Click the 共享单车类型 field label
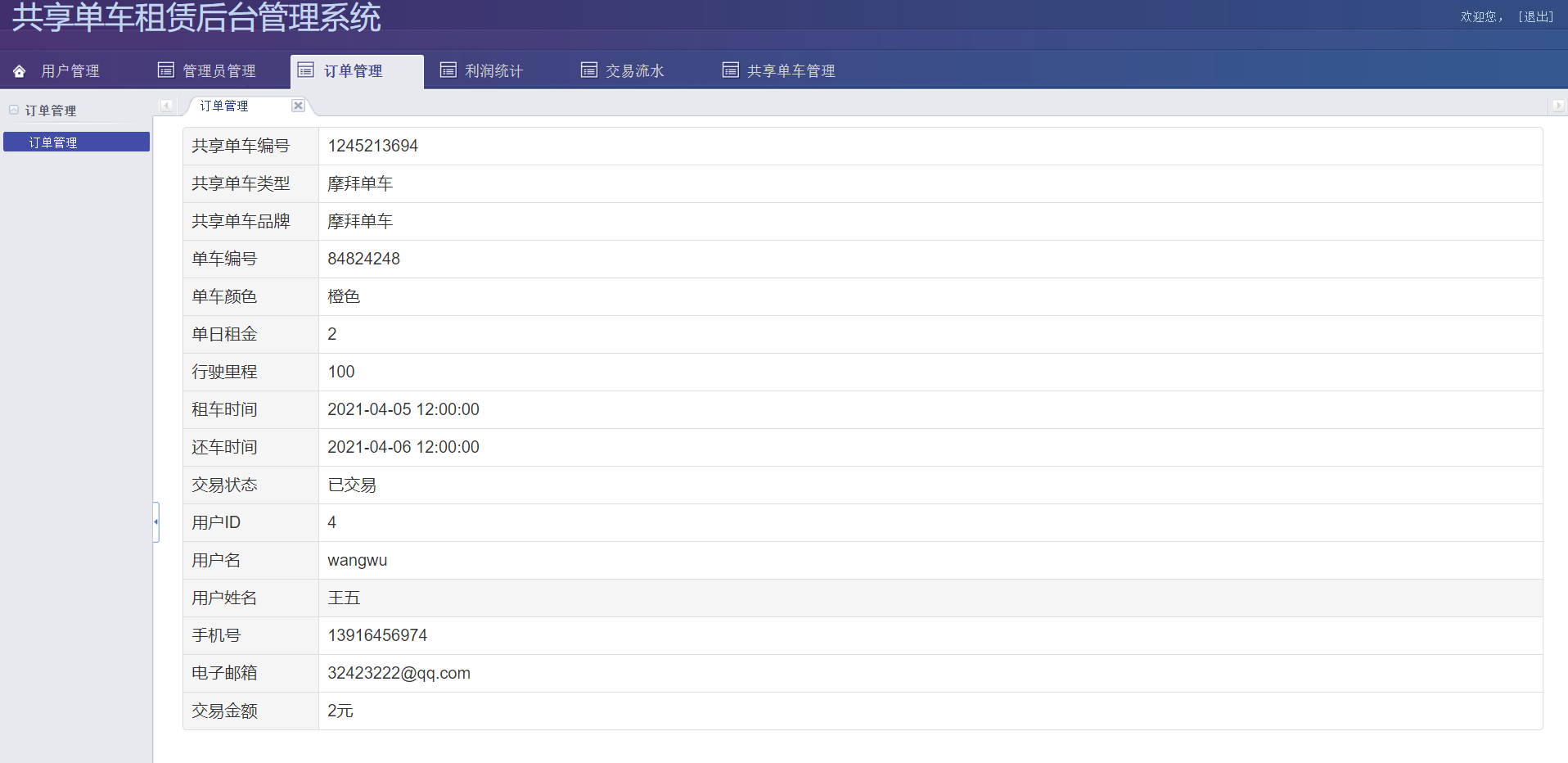This screenshot has width=1568, height=763. pyautogui.click(x=241, y=183)
